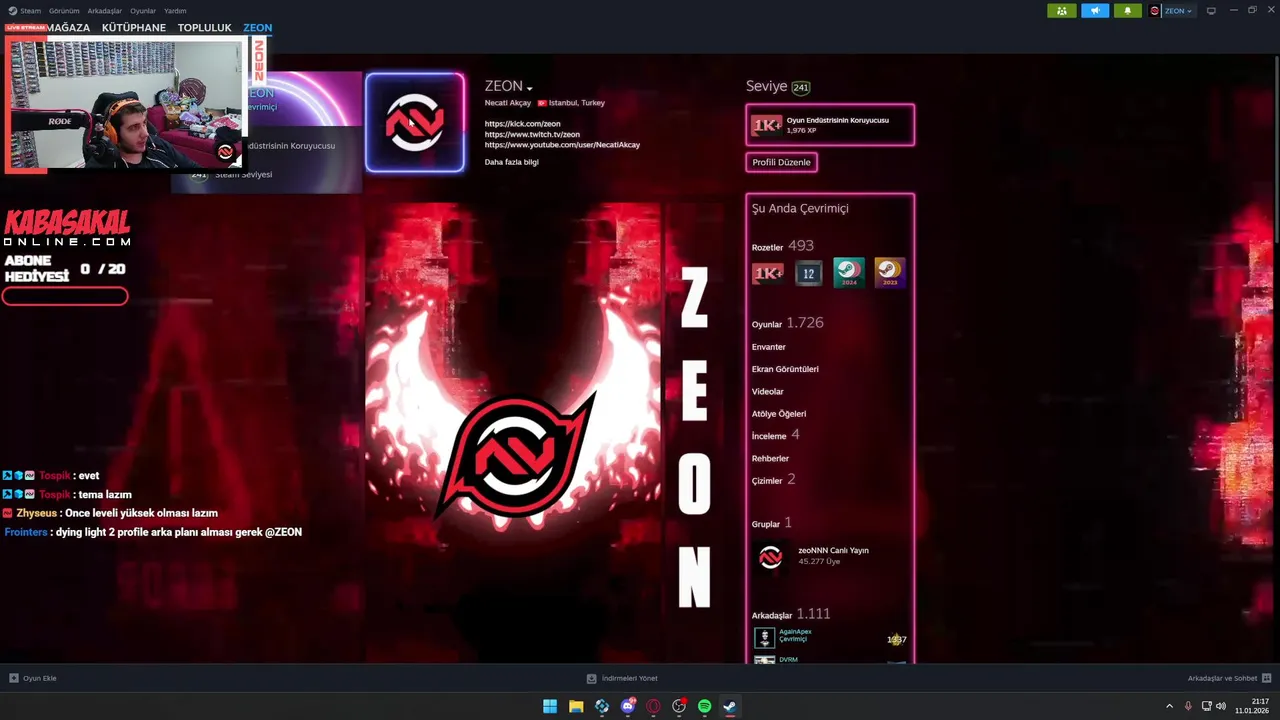This screenshot has height=720, width=1280.
Task: Open the Arkadaşlar menu
Action: coord(105,11)
